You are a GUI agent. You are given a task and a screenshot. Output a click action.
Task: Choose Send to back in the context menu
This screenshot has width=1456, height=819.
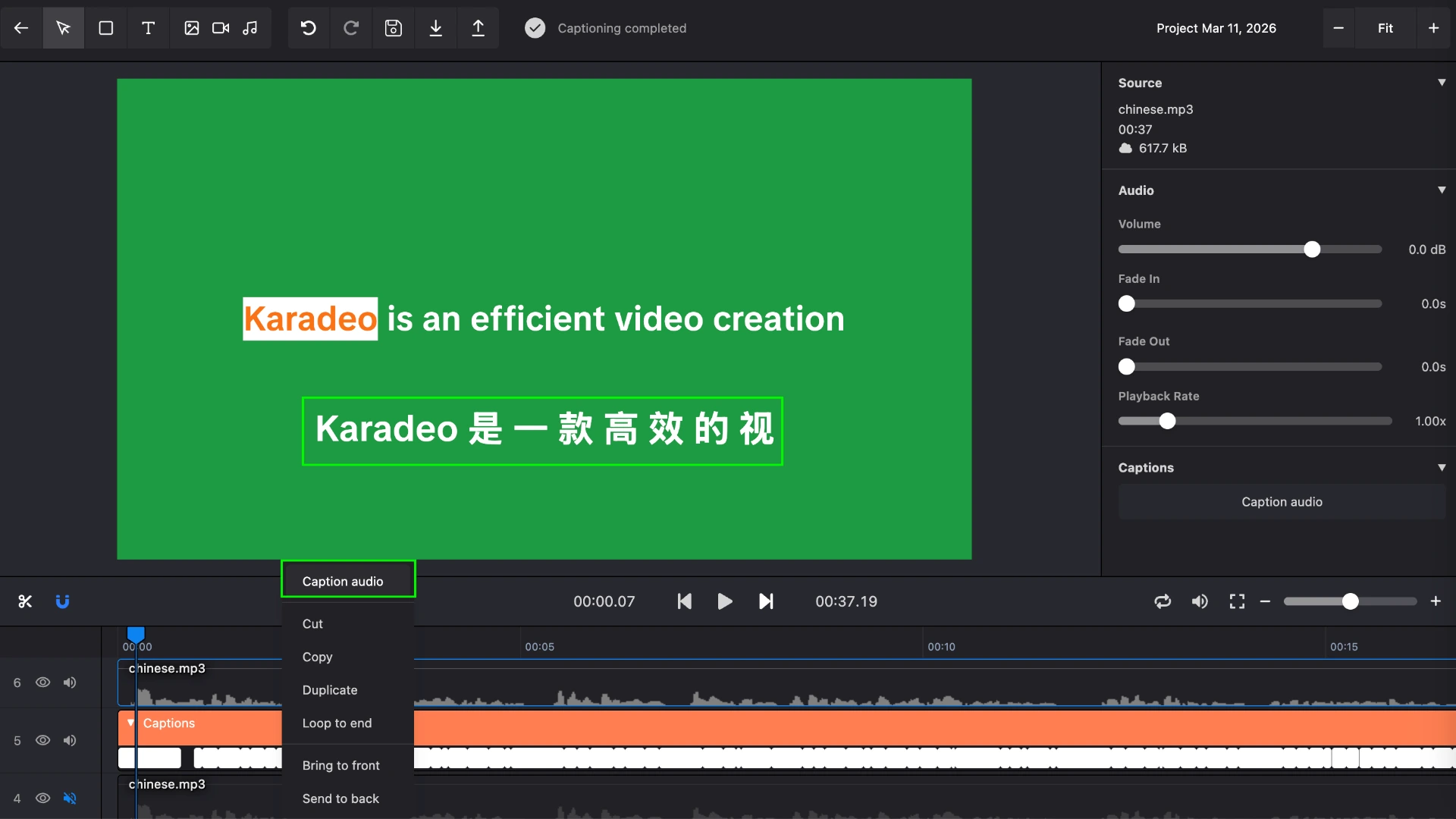click(340, 799)
